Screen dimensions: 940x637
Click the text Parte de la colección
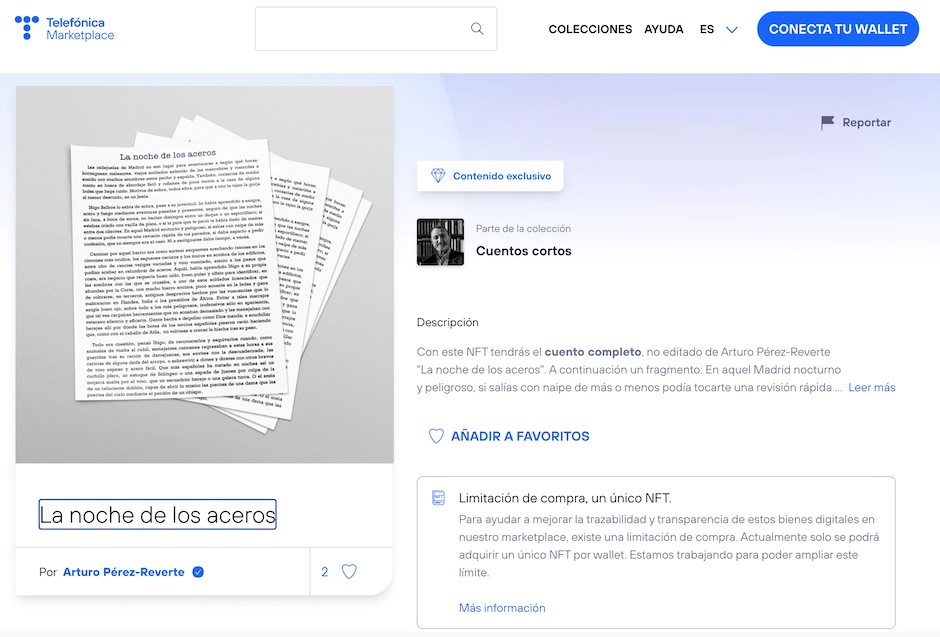[x=523, y=228]
